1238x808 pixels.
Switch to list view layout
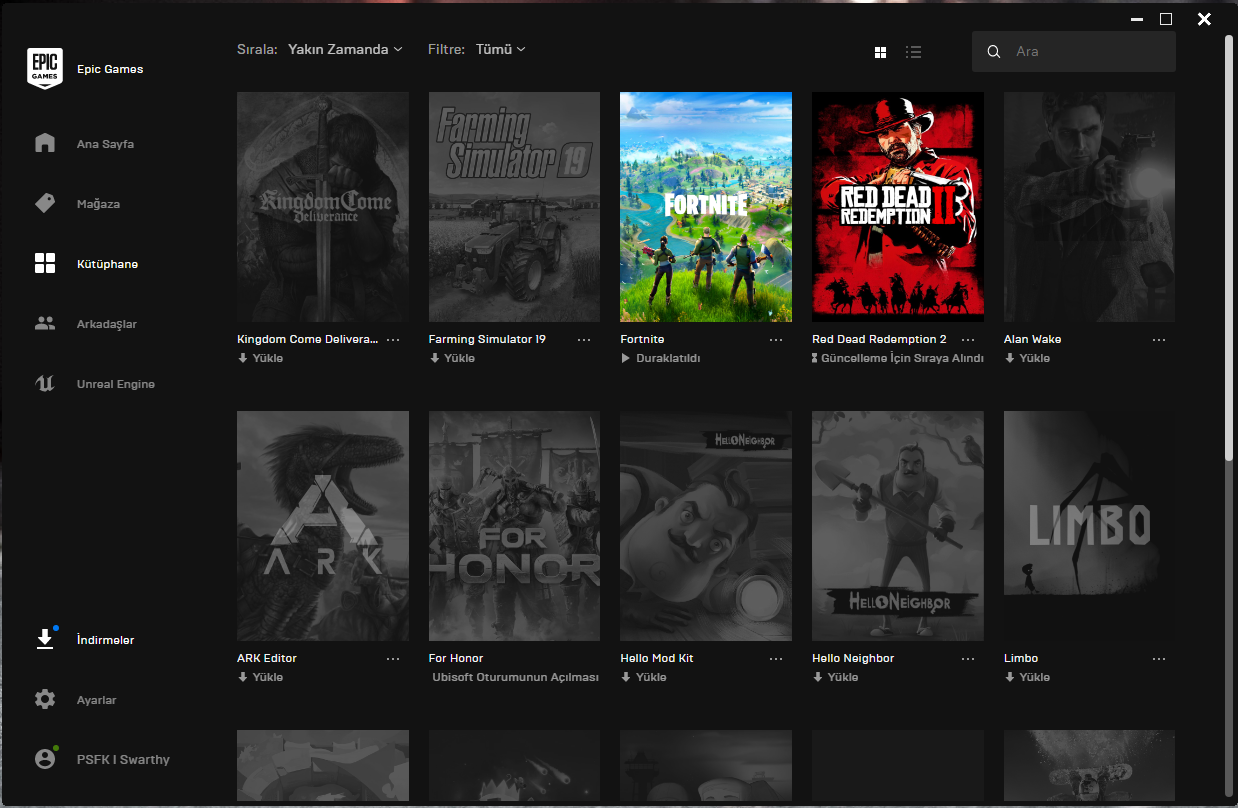click(x=913, y=52)
